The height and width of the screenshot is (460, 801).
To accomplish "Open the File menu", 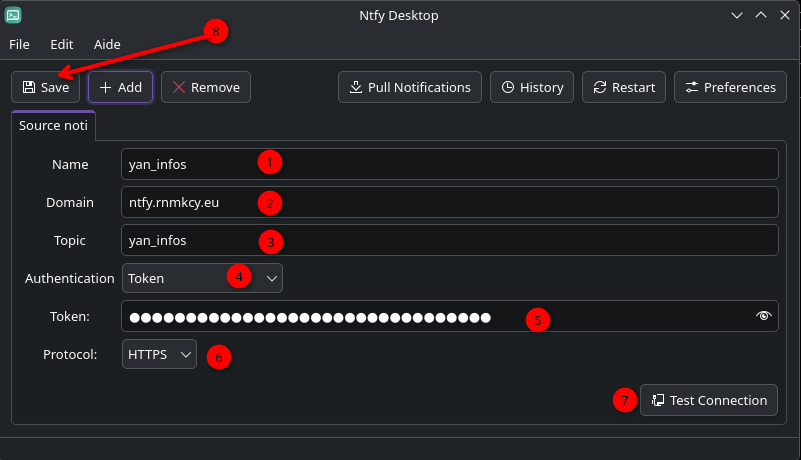I will coord(19,44).
